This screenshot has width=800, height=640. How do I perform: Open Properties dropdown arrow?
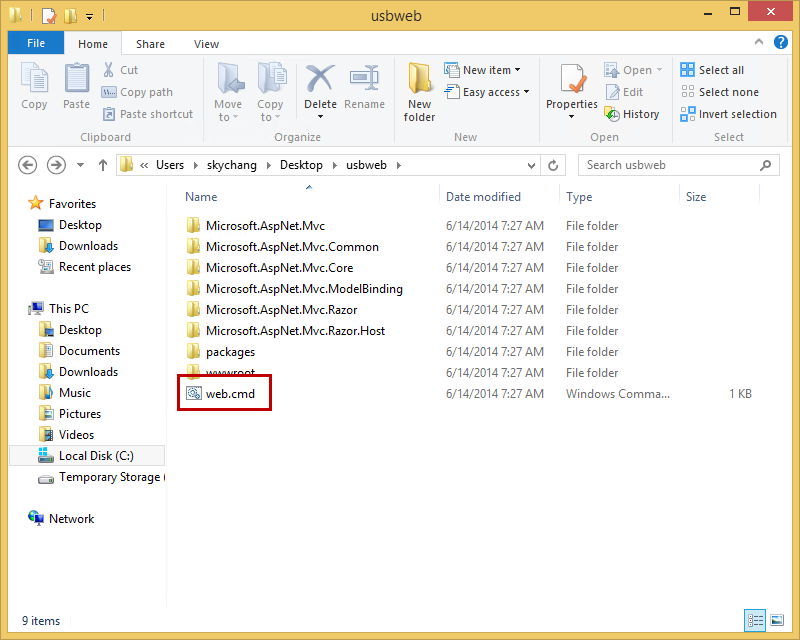click(571, 117)
